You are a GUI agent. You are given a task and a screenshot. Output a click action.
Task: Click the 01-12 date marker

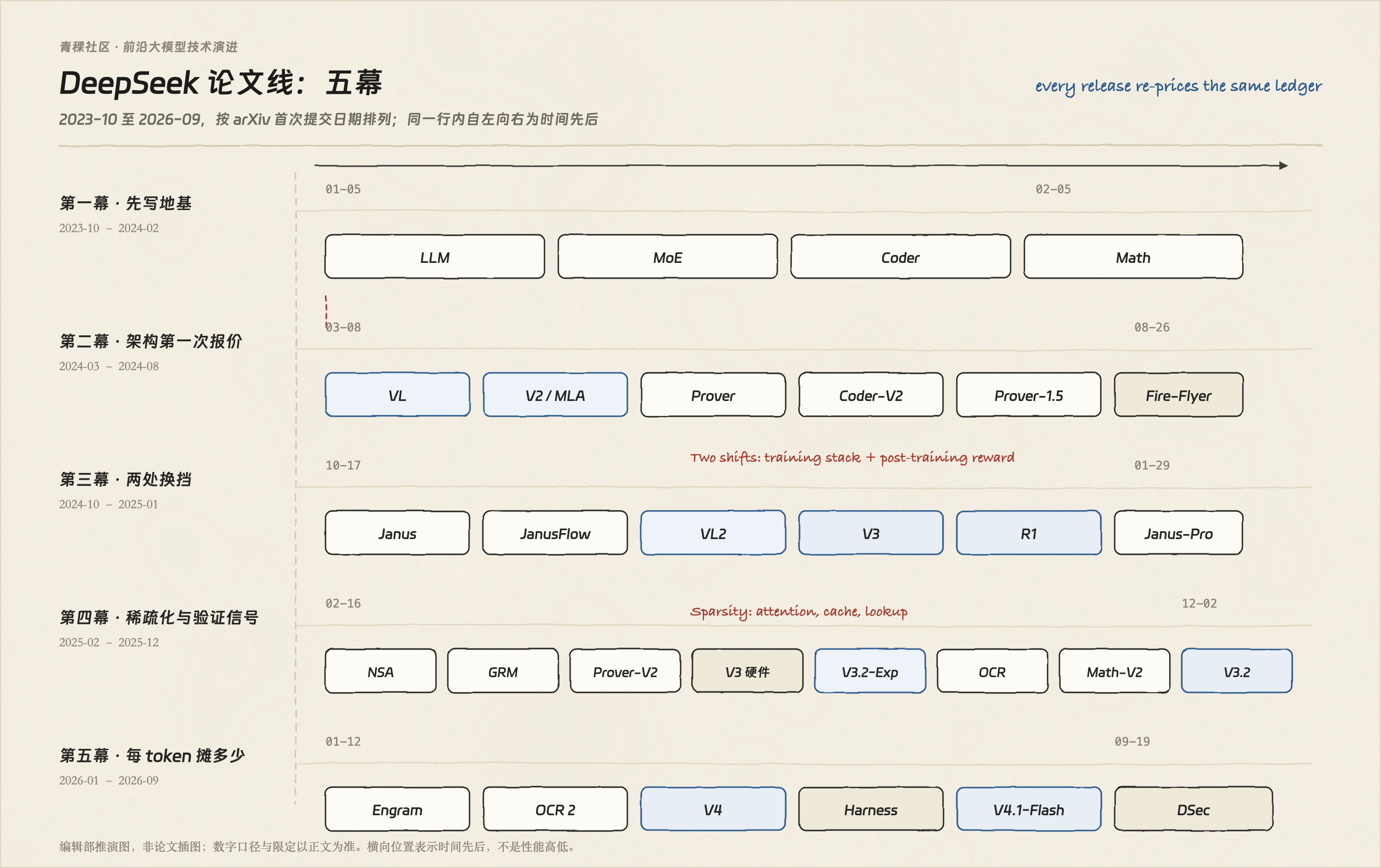click(x=343, y=742)
